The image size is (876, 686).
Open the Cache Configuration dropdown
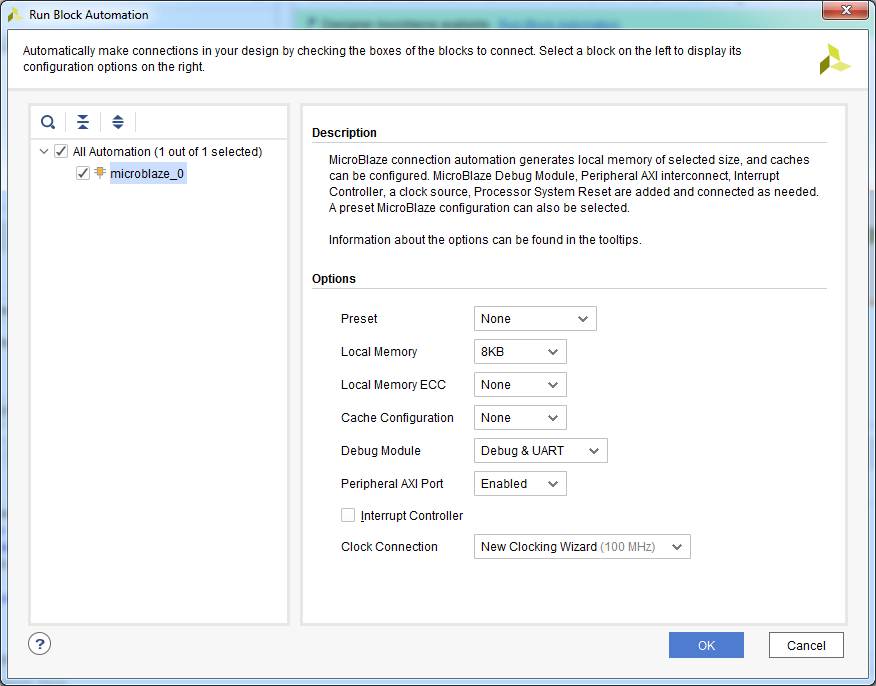tap(520, 417)
